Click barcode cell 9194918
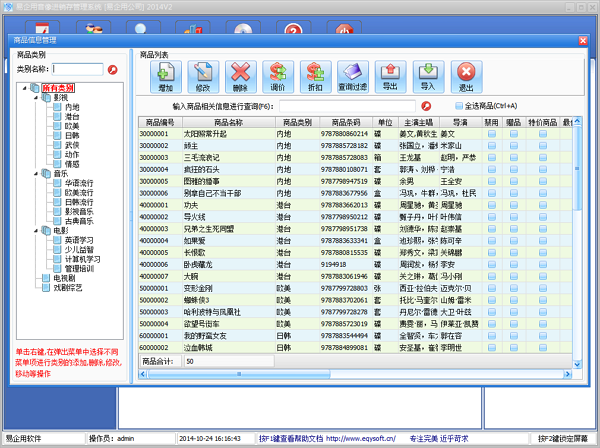This screenshot has height=448, width=600. click(346, 264)
